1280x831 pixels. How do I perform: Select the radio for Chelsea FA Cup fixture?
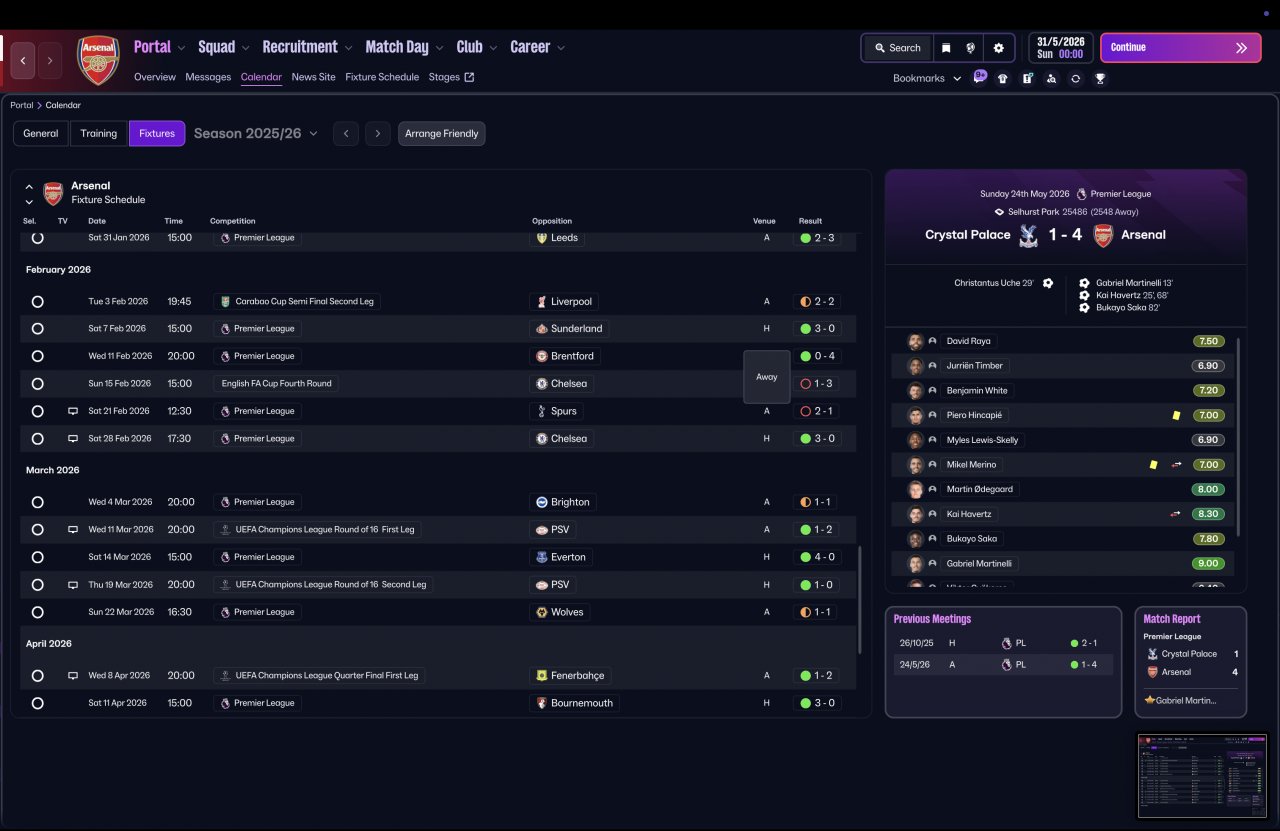pos(37,383)
